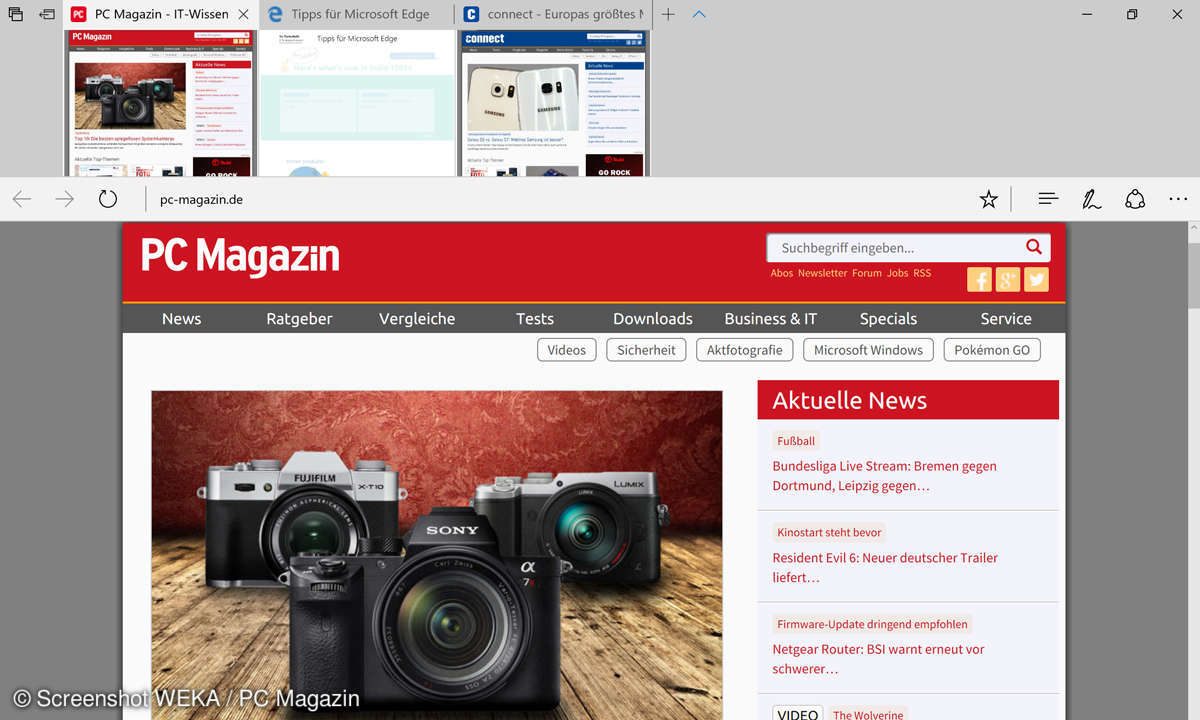Open the Specials menu
Screen dimensions: 1200x720
[888, 318]
